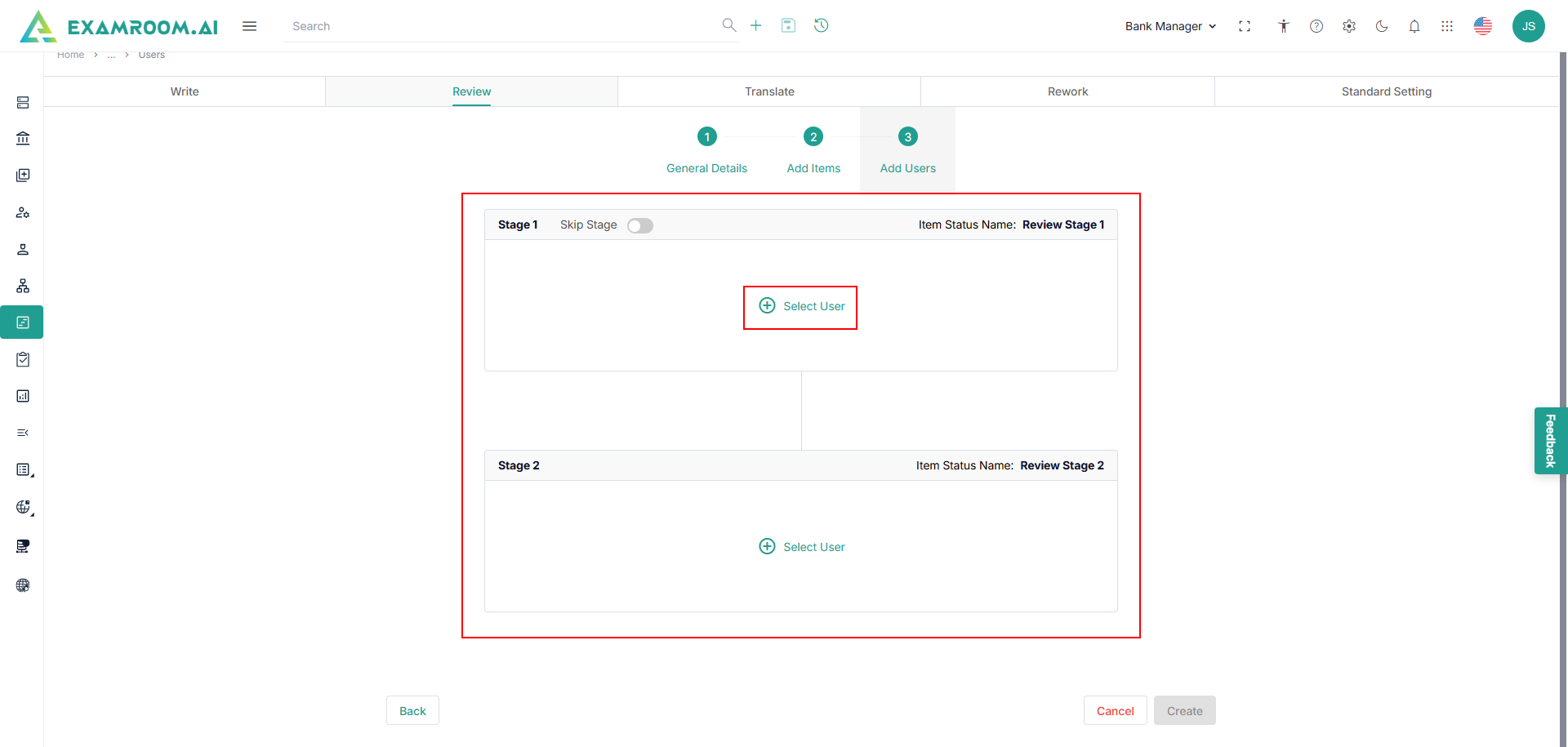
Task: Go to step 1 General Details
Action: 707,151
